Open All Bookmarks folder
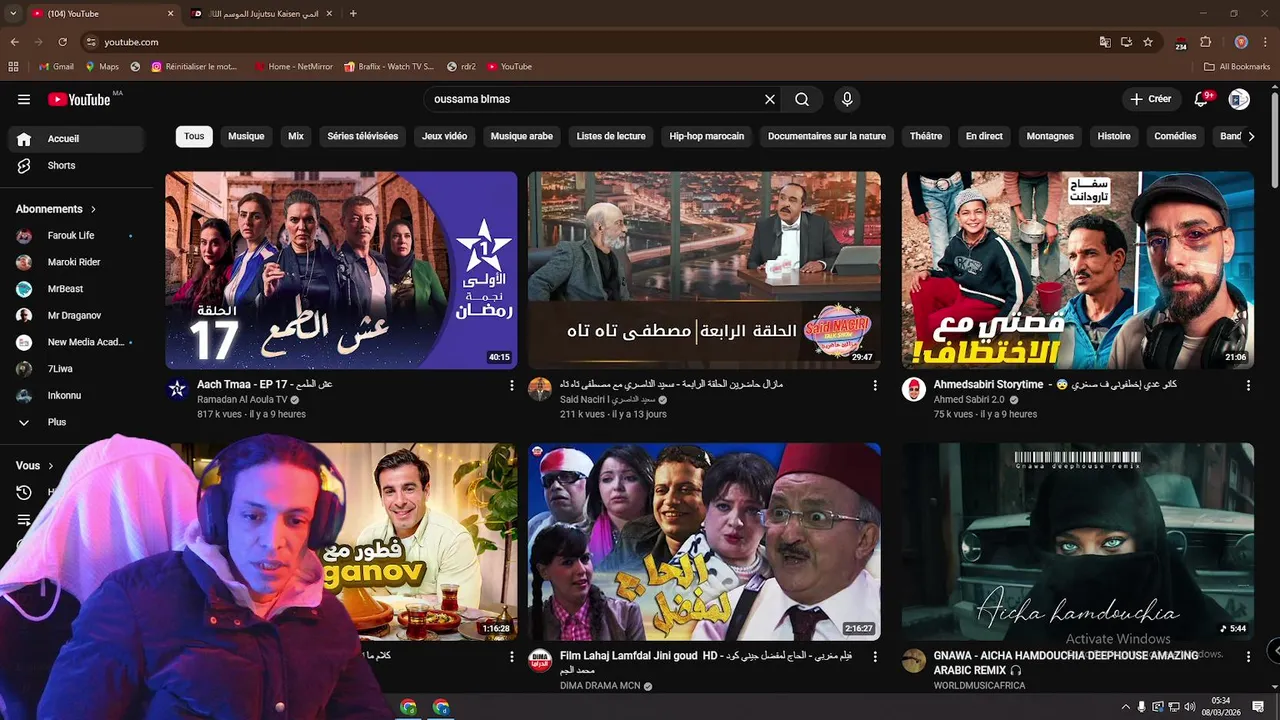The height and width of the screenshot is (720, 1280). 1237,67
